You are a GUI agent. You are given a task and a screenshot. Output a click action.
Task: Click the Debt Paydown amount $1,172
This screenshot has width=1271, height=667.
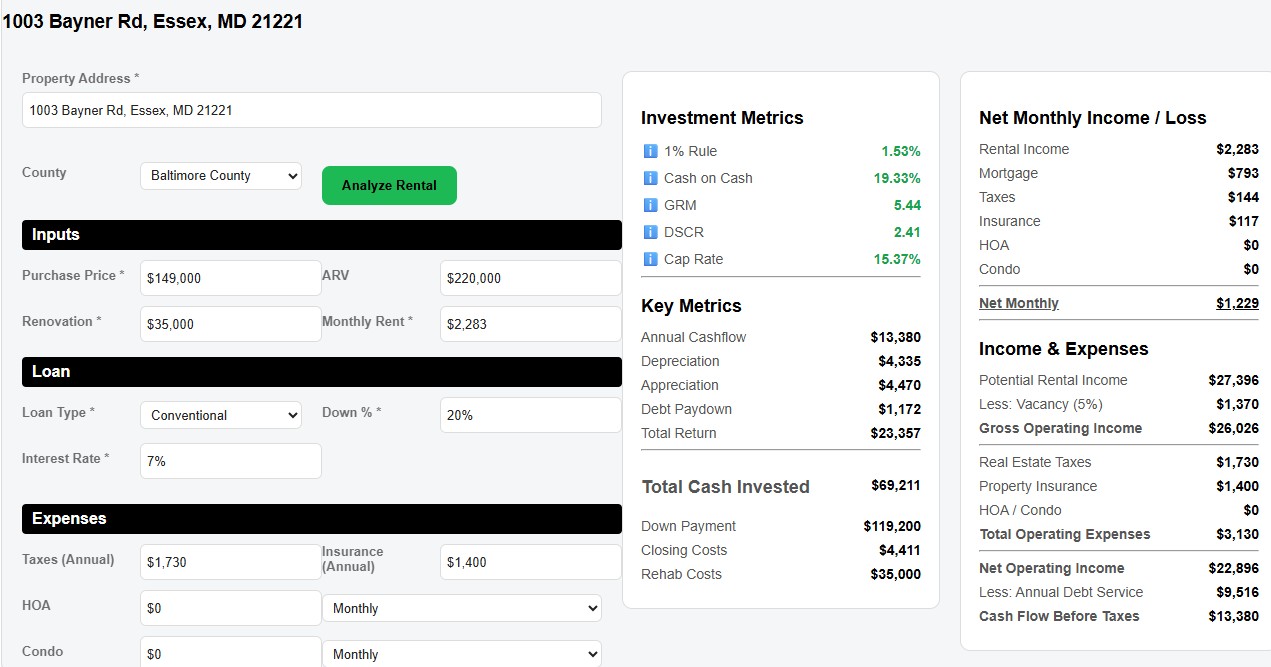click(x=900, y=409)
